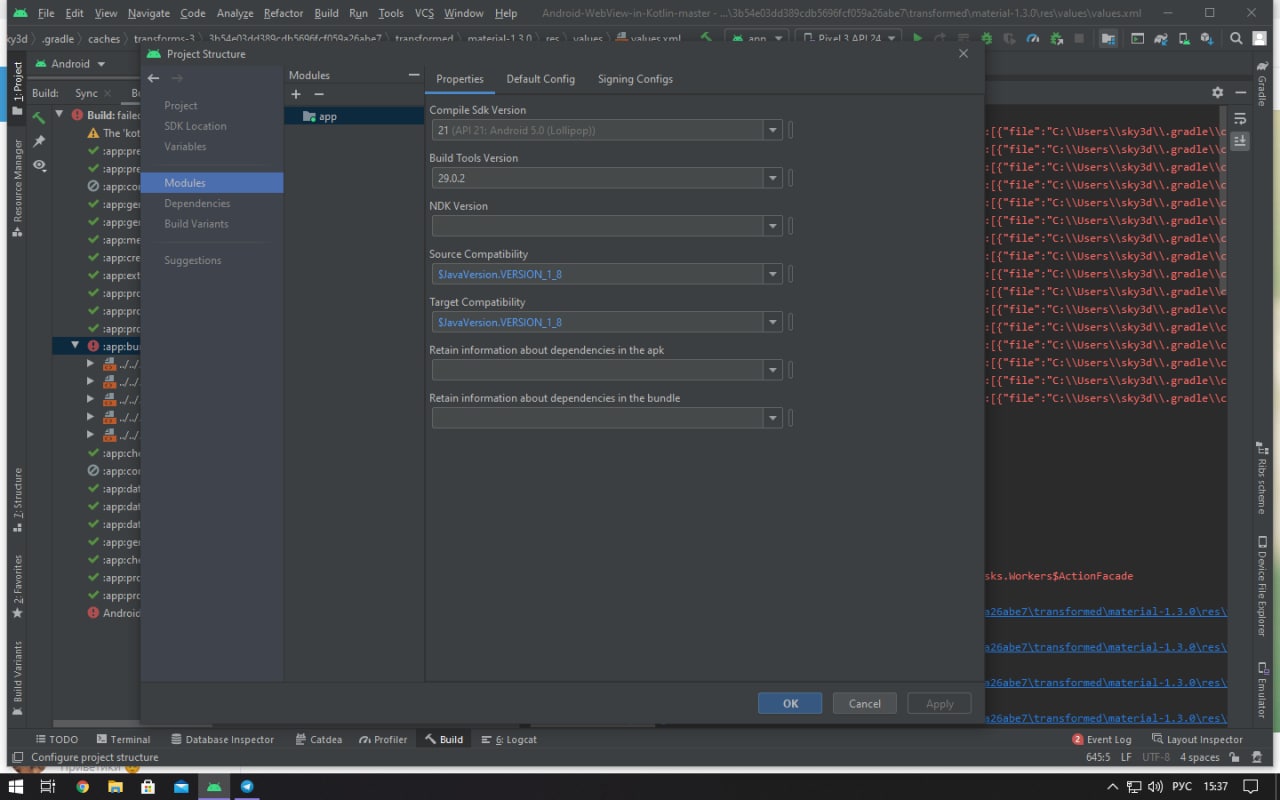The height and width of the screenshot is (800, 1280).
Task: Click the Project Structure toolbar icon
Action: click(1108, 38)
